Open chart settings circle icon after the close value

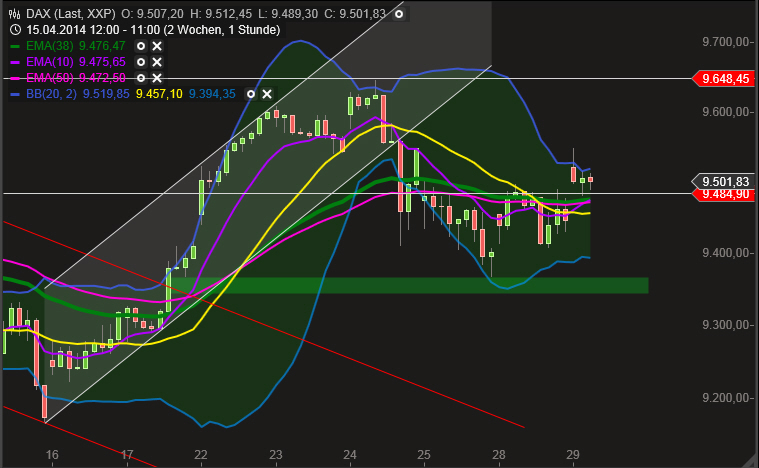click(399, 14)
